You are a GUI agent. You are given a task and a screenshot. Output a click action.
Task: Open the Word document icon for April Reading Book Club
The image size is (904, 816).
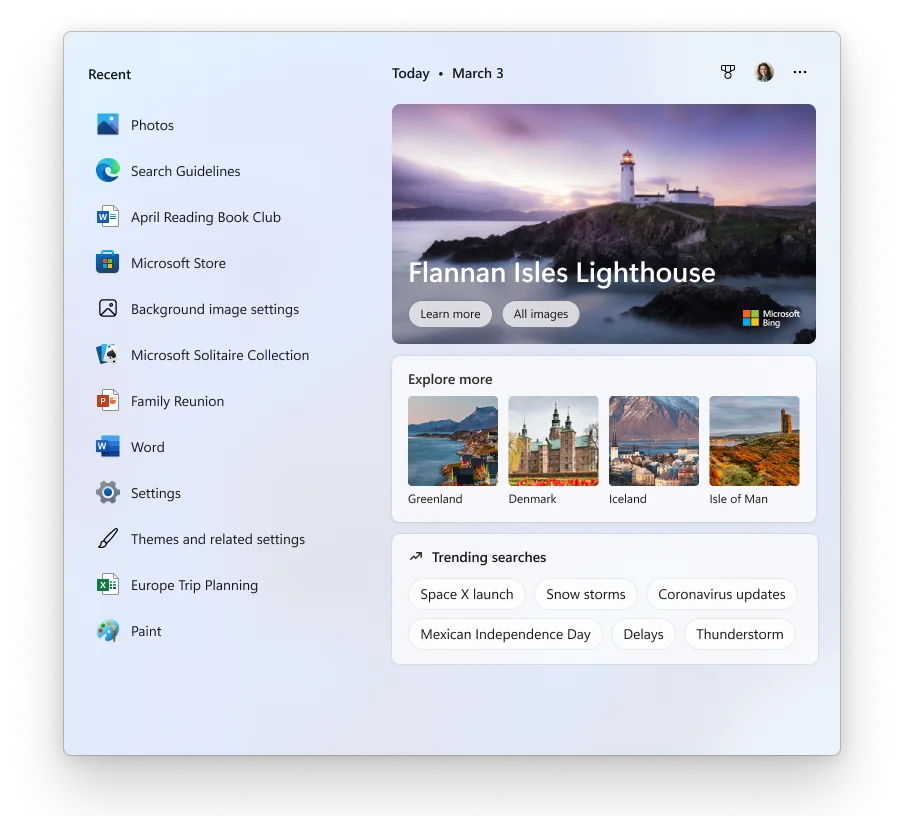[108, 217]
